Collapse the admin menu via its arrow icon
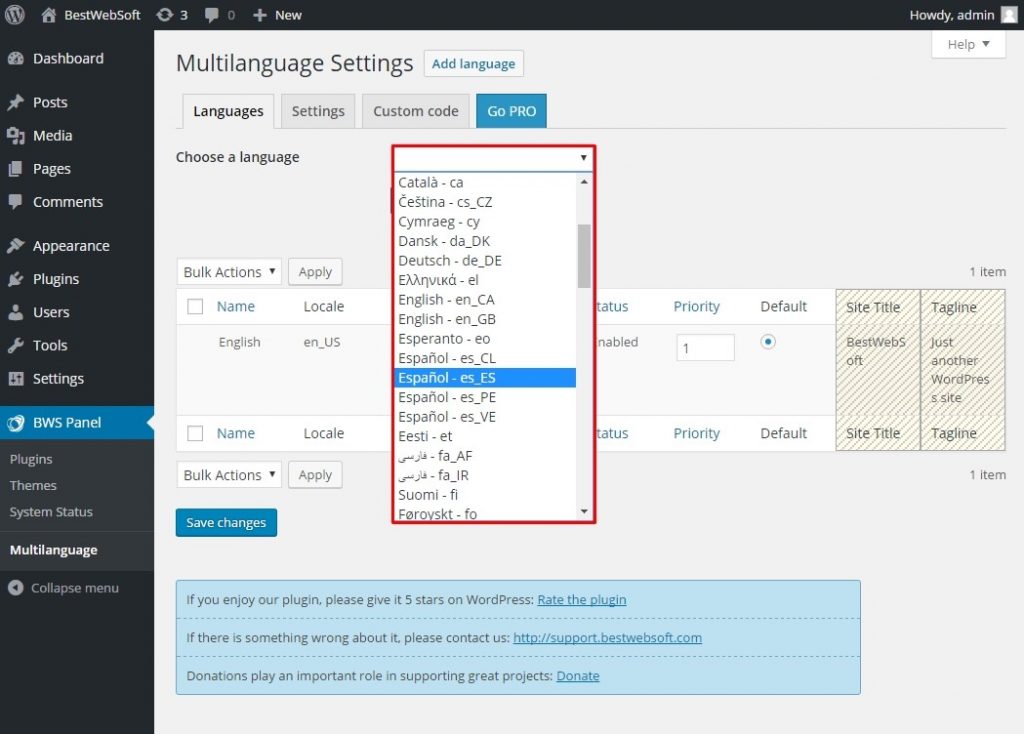1024x734 pixels. pos(16,588)
